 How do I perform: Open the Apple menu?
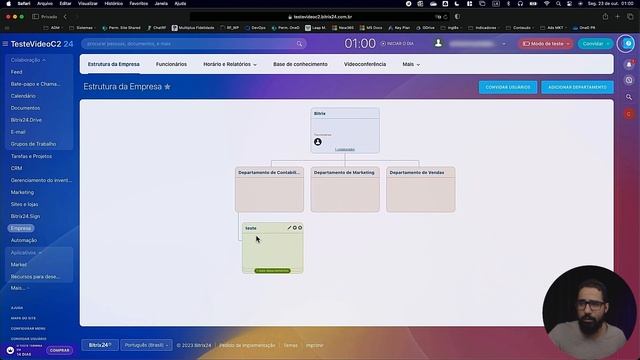click(x=9, y=4)
